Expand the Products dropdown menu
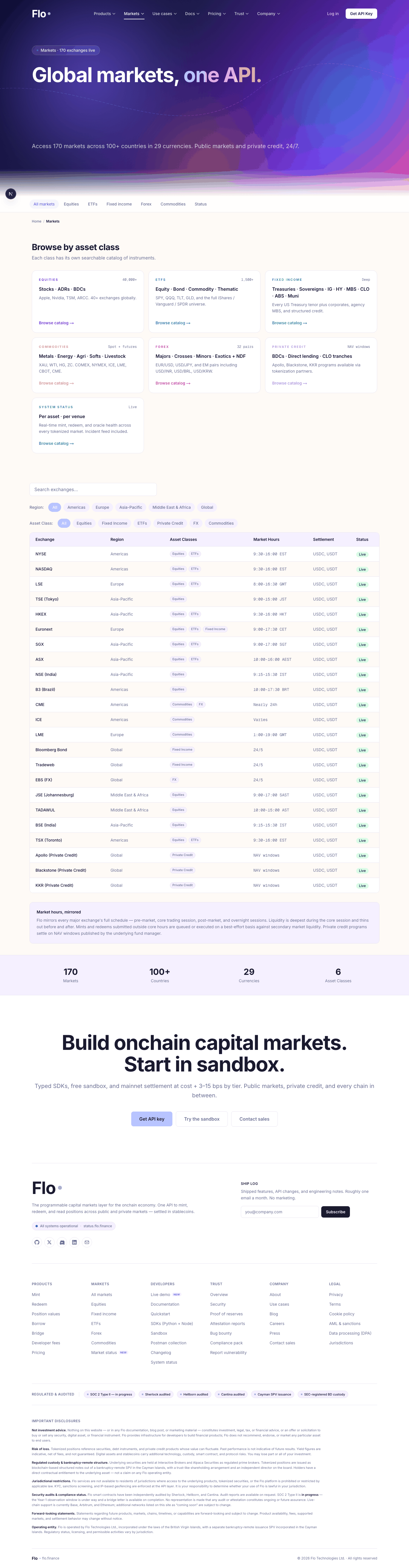Viewport: 409px width, 1568px height. (x=104, y=13)
